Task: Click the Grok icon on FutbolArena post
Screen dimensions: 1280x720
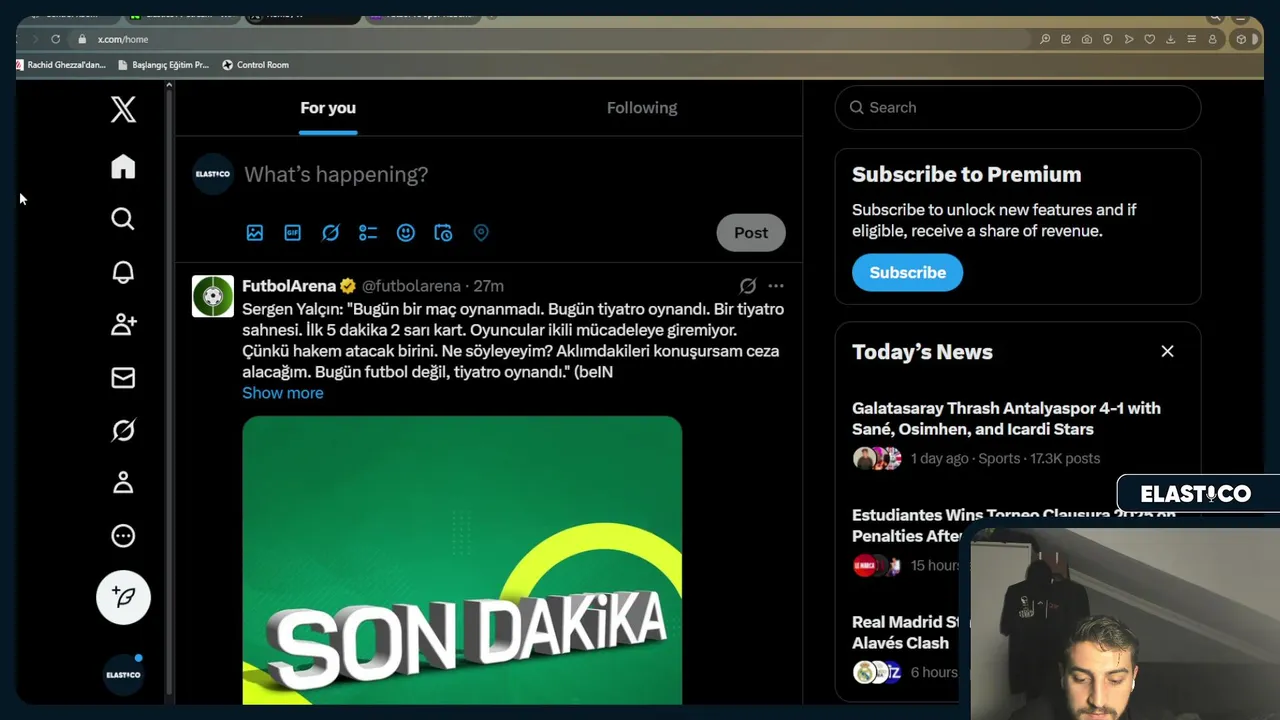Action: (747, 286)
